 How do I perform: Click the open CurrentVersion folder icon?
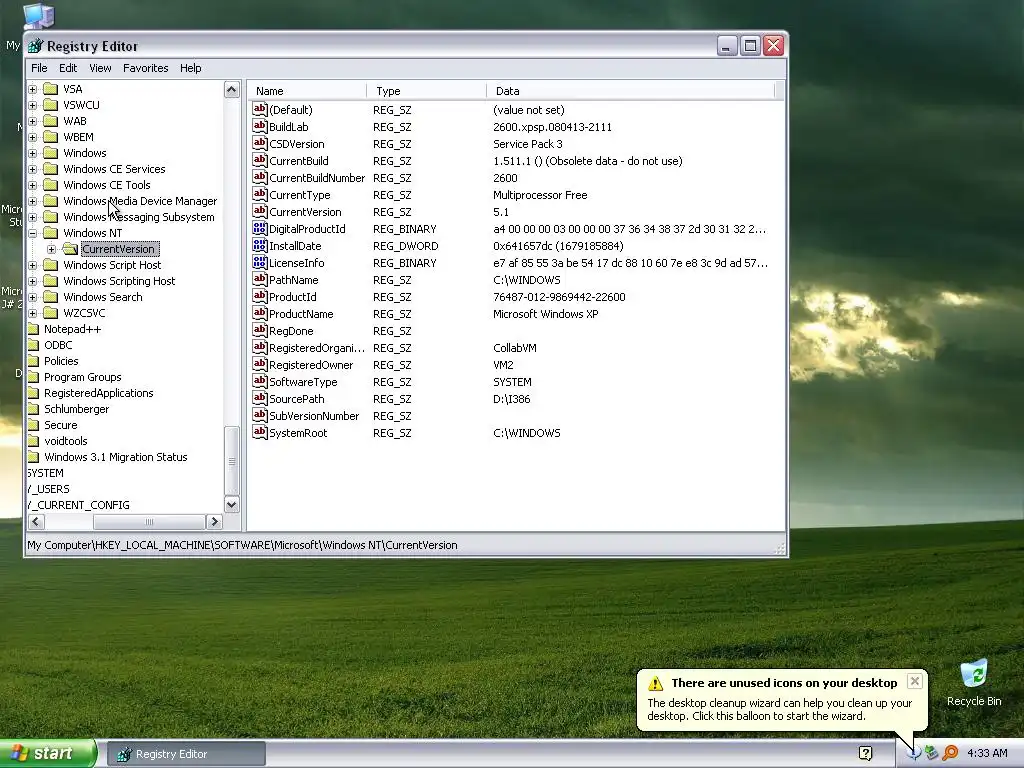click(x=71, y=249)
